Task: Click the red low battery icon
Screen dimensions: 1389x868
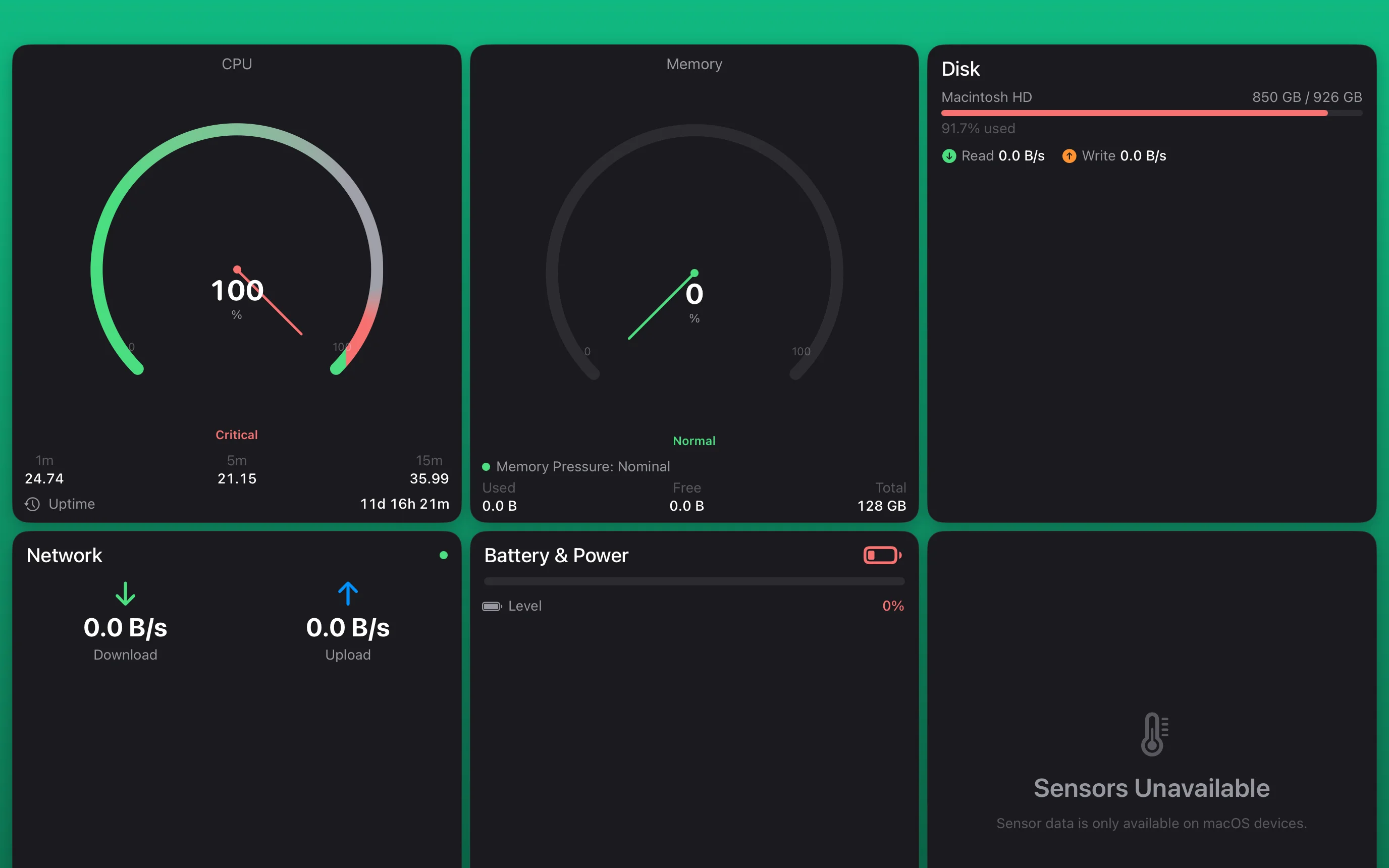Action: click(x=882, y=555)
